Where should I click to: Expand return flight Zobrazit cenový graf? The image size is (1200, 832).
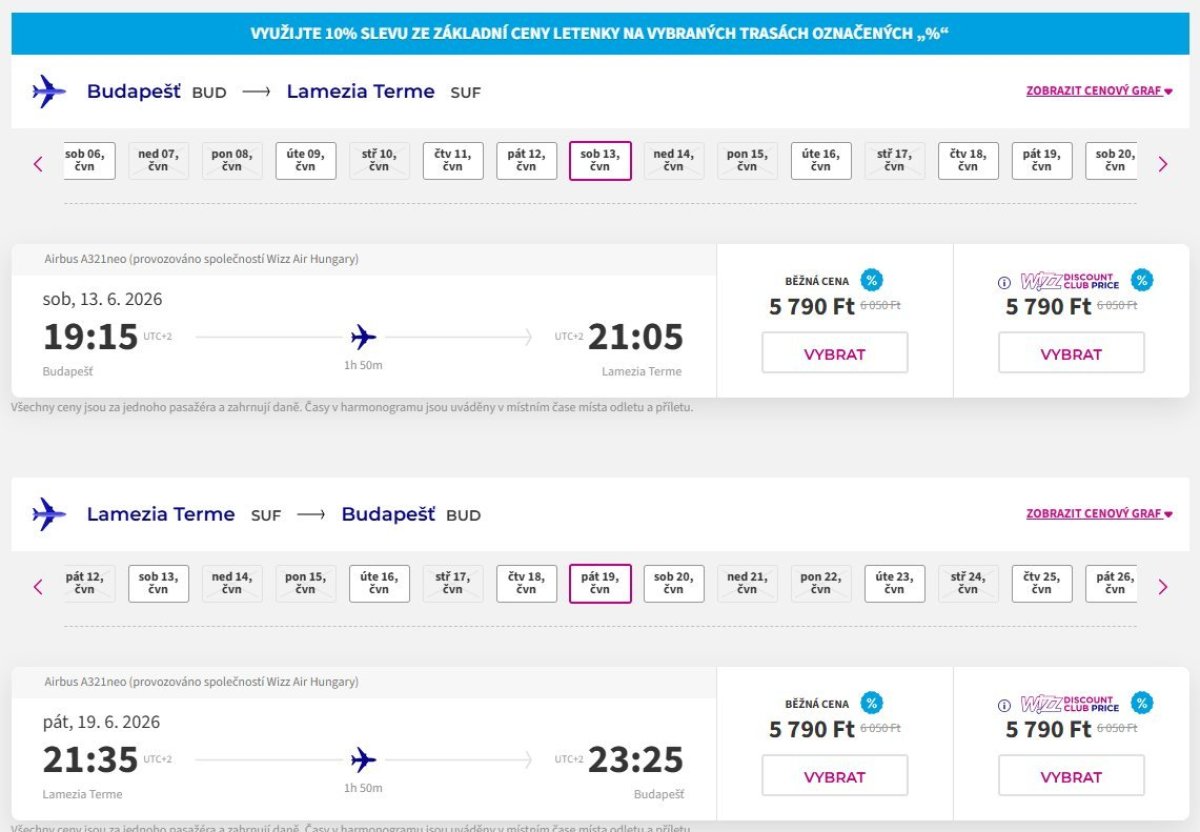[x=1098, y=514]
